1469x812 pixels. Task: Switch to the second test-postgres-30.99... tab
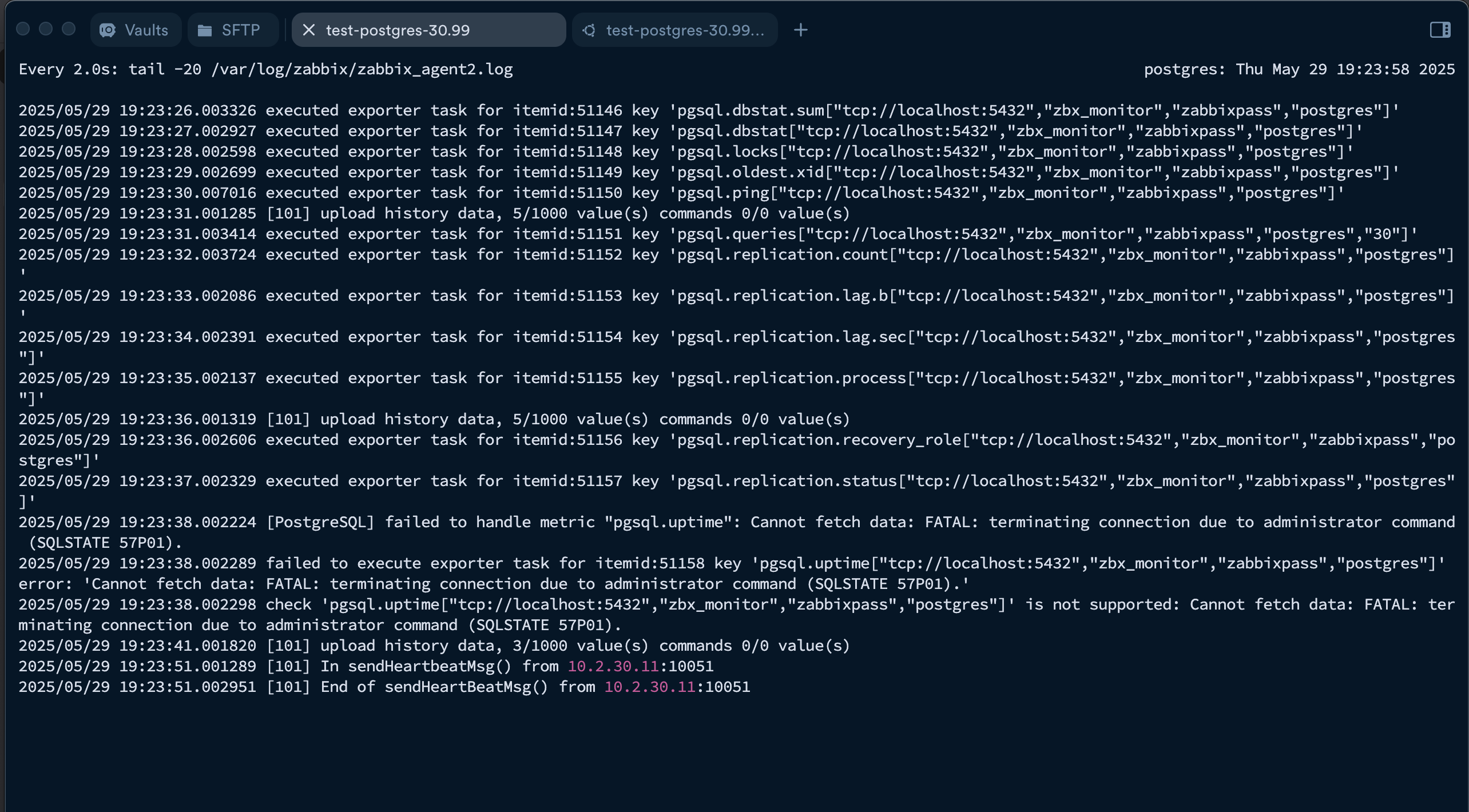coord(674,30)
